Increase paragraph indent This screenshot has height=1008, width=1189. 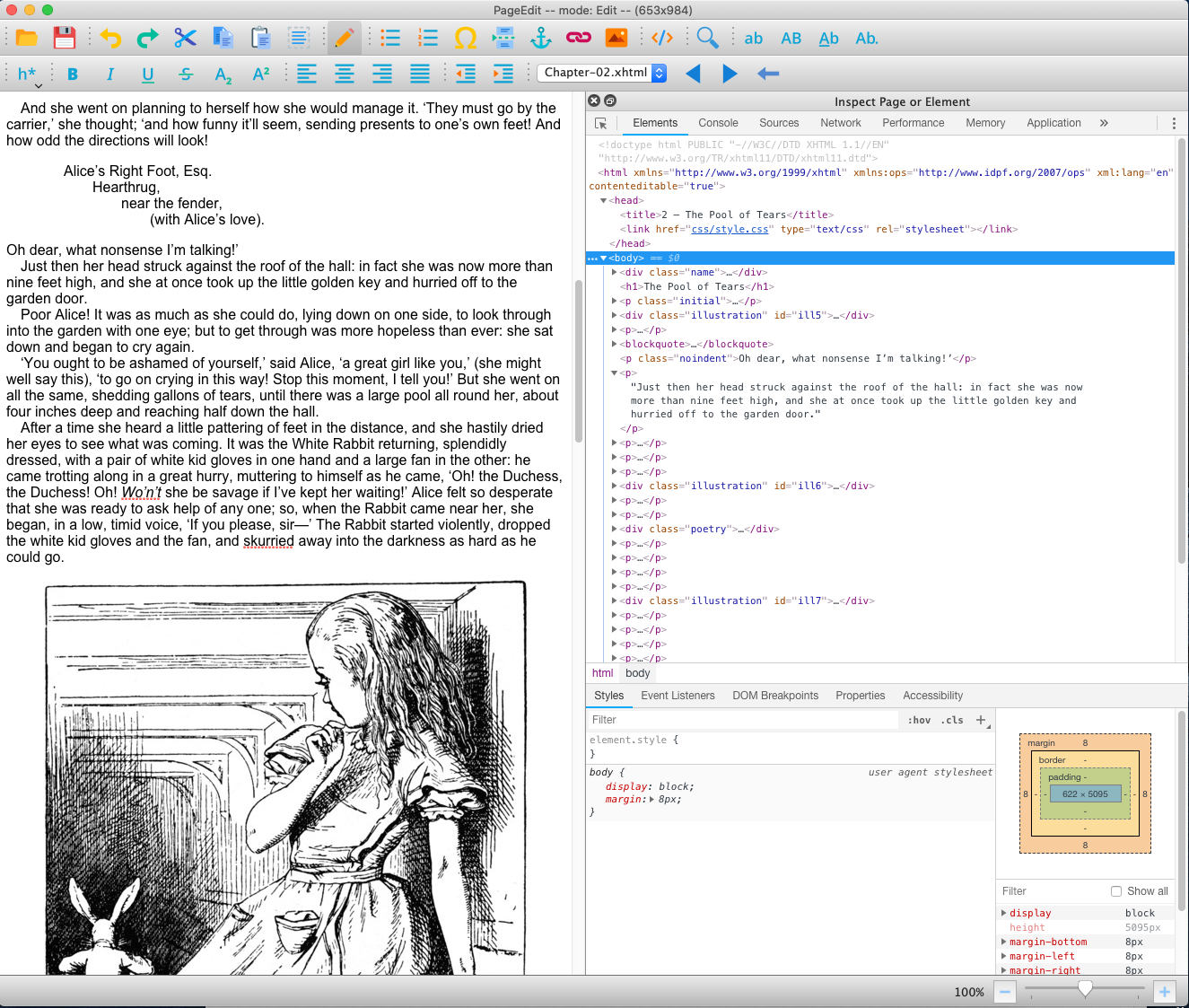pyautogui.click(x=503, y=75)
